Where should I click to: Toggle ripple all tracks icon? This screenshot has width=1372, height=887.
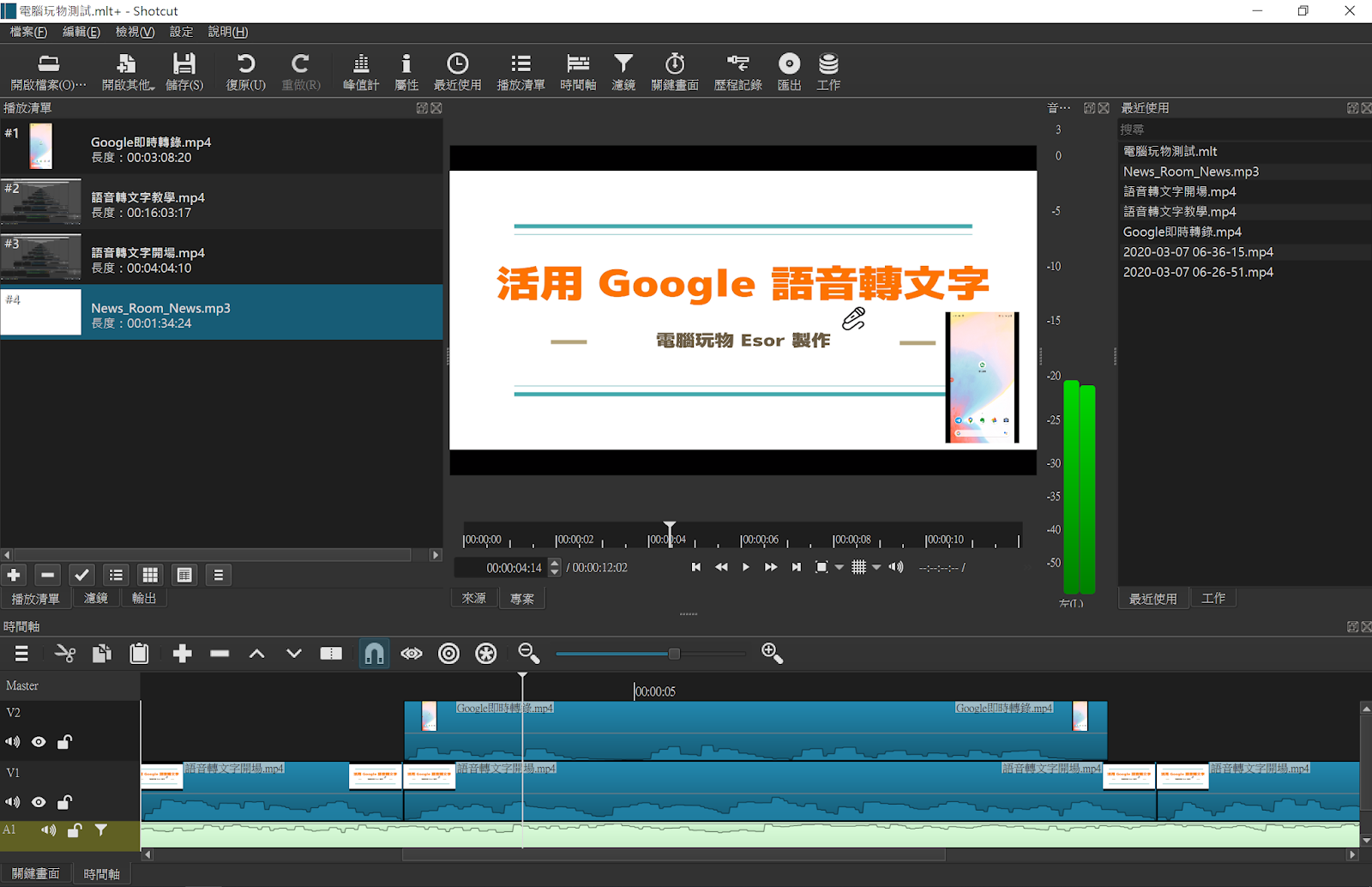point(486,654)
